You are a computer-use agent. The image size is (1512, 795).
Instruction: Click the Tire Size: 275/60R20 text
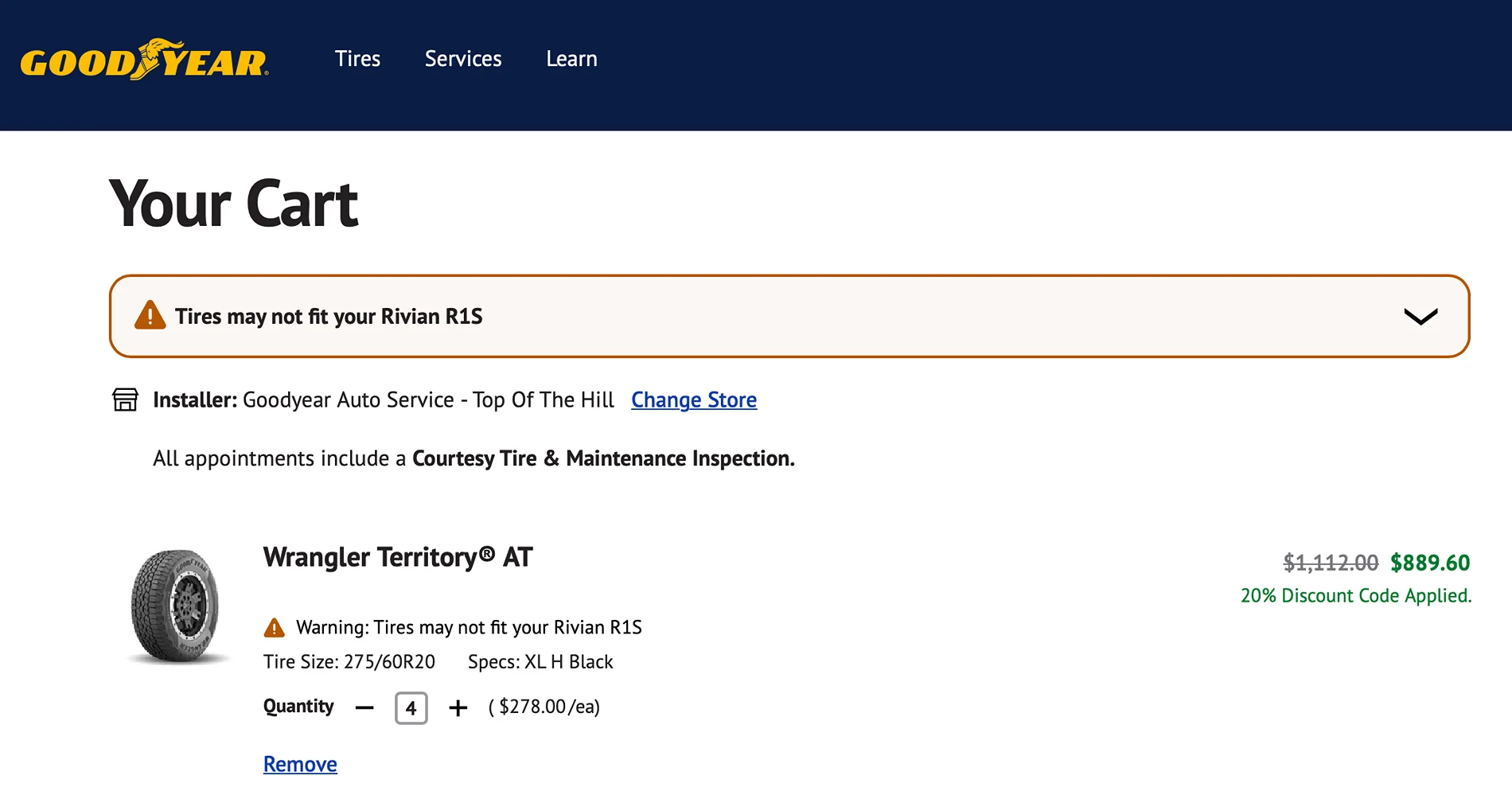(x=349, y=662)
